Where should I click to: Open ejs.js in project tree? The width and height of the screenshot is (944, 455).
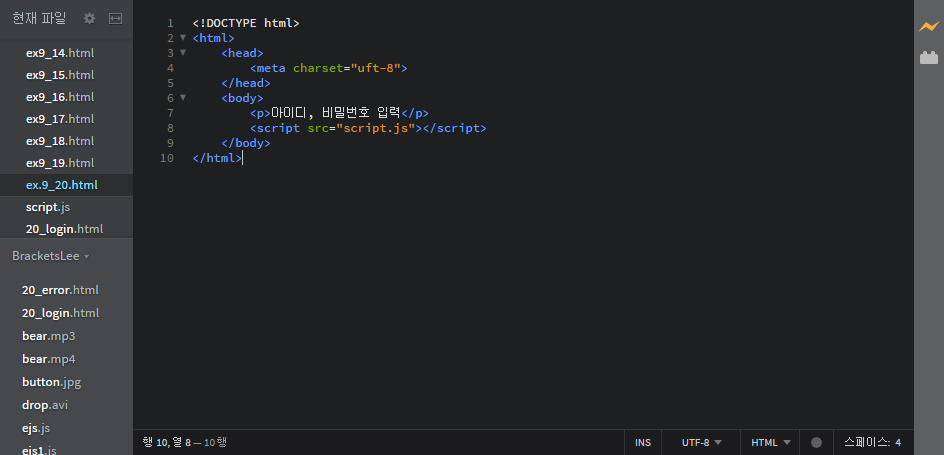(x=36, y=428)
